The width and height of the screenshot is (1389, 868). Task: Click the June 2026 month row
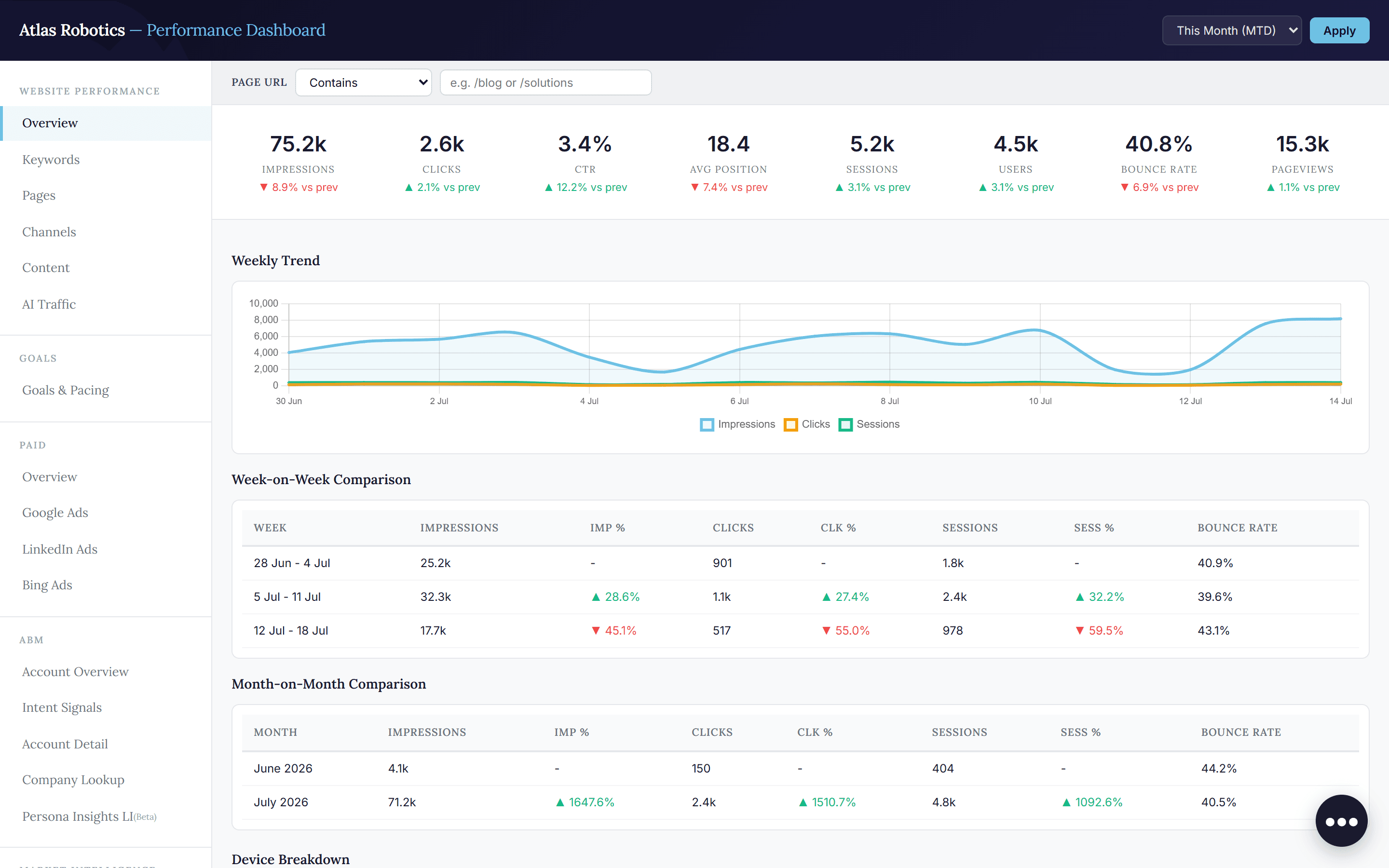point(800,768)
